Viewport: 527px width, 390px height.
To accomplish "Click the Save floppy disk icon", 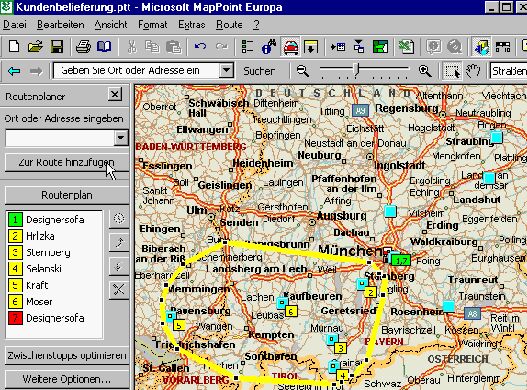I will 57,46.
